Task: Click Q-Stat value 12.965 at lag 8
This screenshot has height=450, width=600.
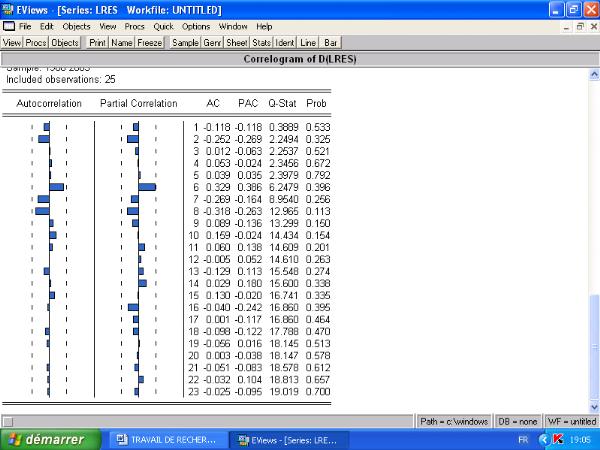Action: click(x=284, y=211)
